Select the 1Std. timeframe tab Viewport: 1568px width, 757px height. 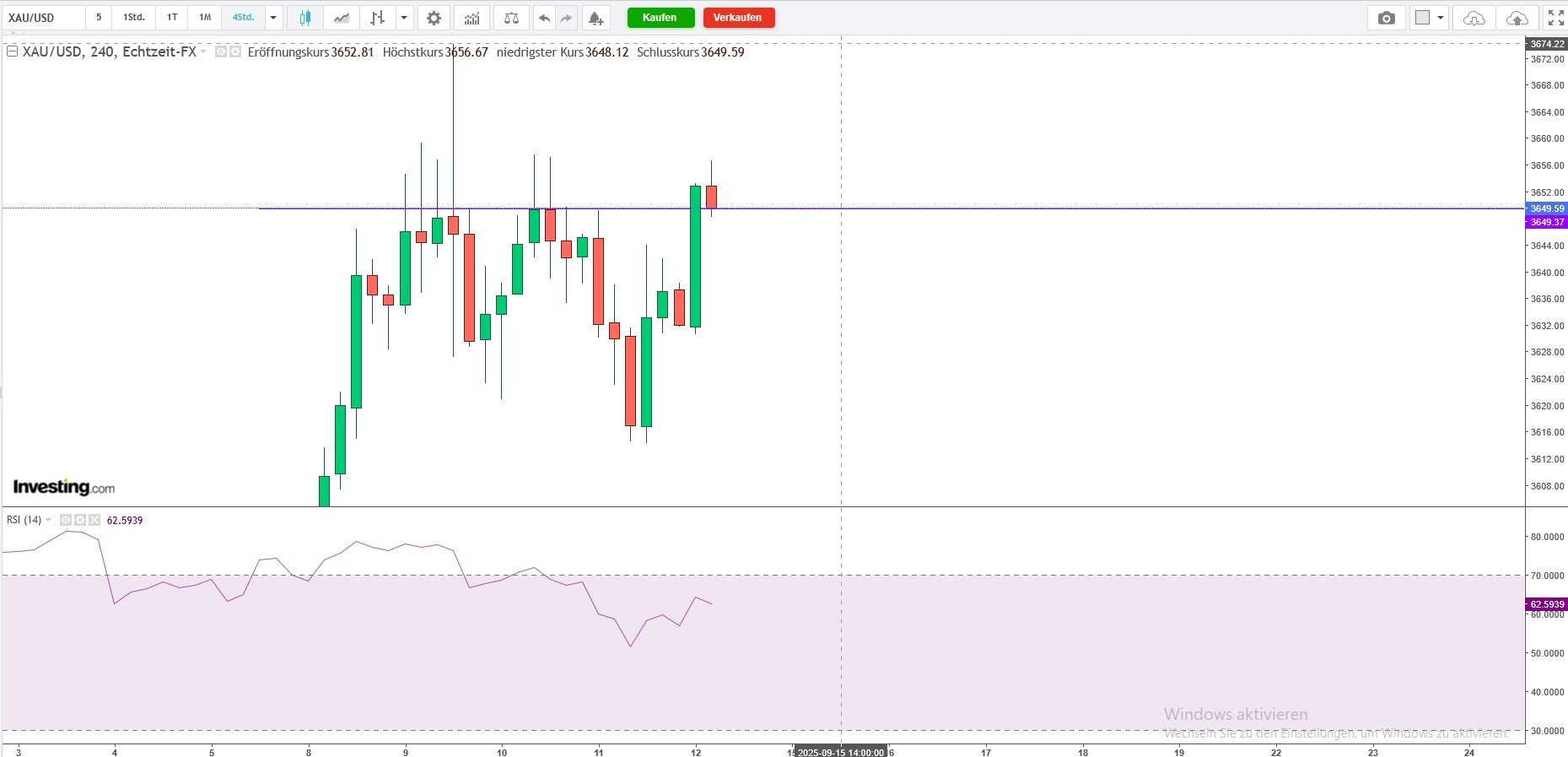[133, 18]
